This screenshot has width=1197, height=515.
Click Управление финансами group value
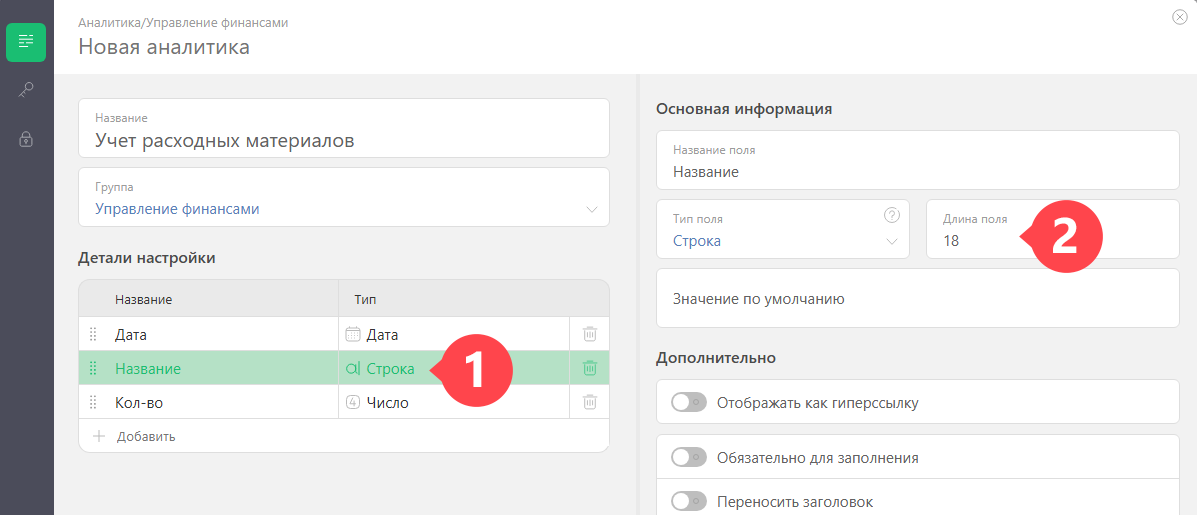click(177, 209)
